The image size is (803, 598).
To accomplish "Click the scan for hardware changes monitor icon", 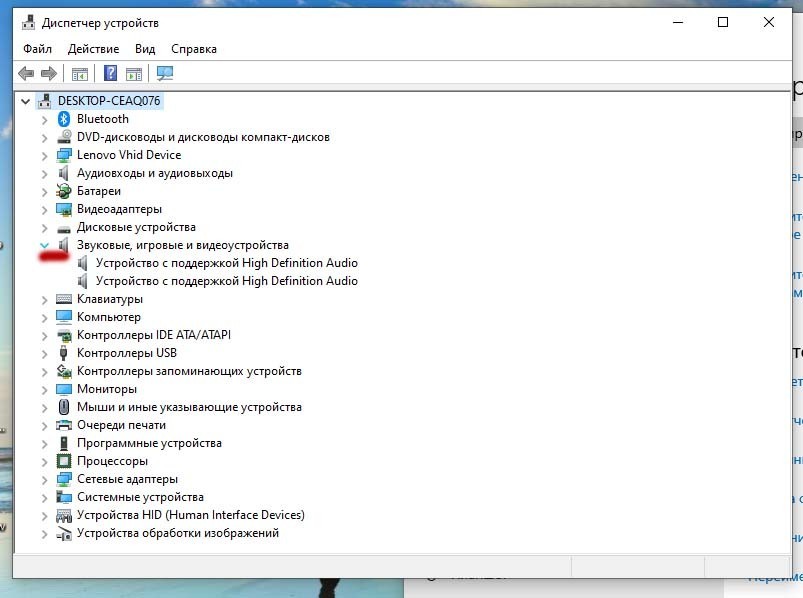I will 165,74.
